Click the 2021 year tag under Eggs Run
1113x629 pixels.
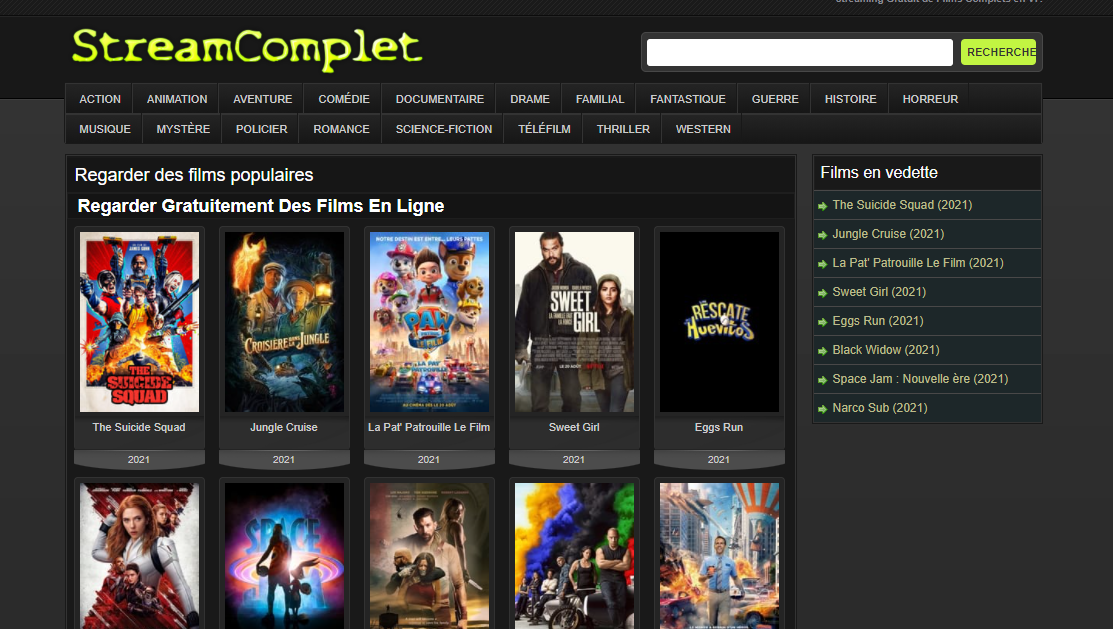tap(718, 460)
